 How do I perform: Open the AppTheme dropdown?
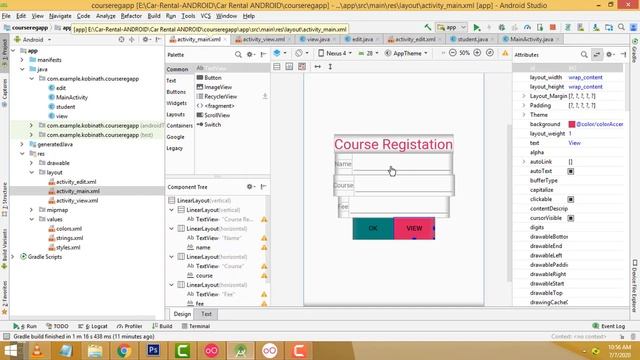click(407, 53)
